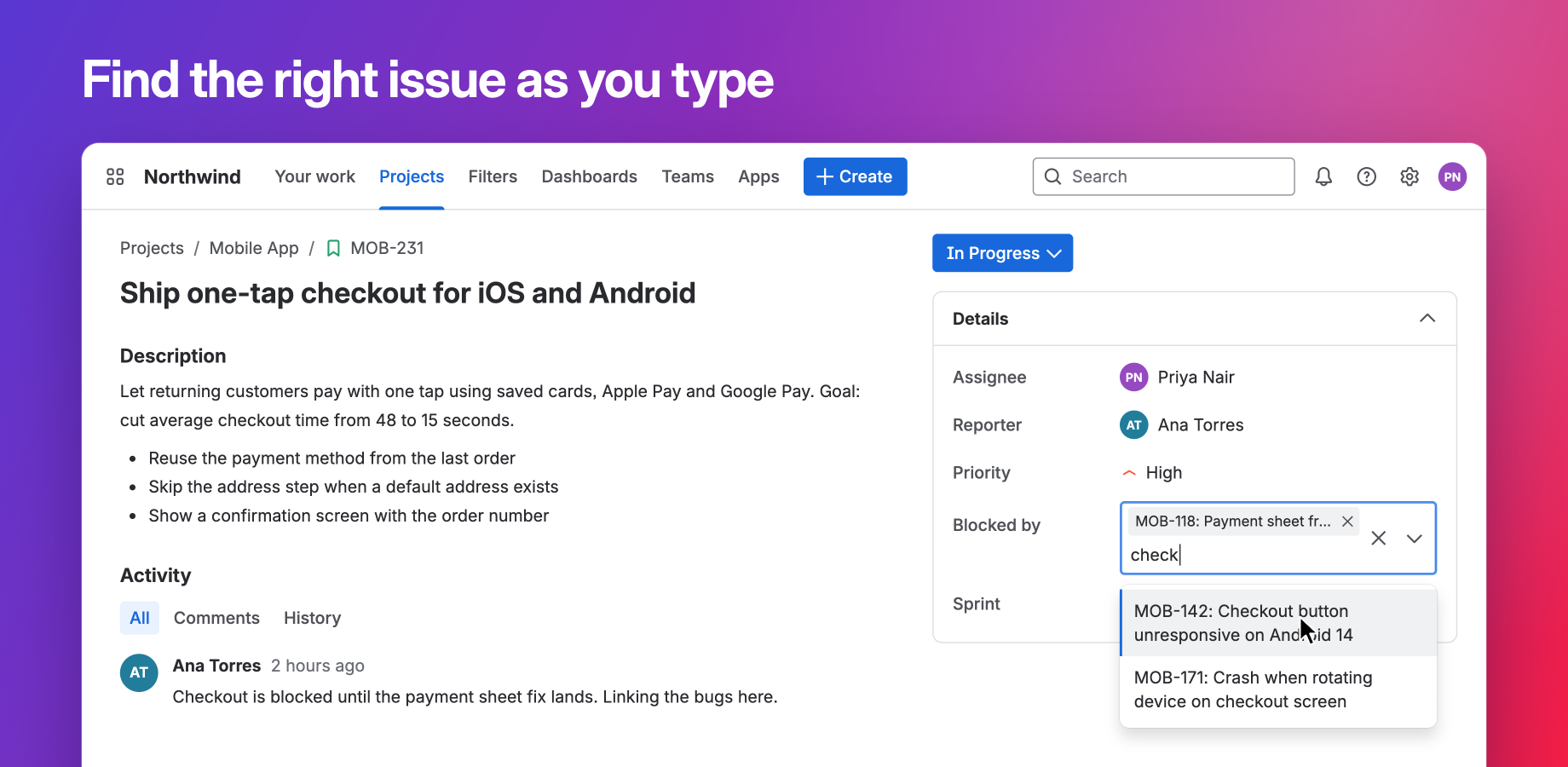This screenshot has width=1568, height=767.
Task: Open the Teams menu
Action: [688, 176]
